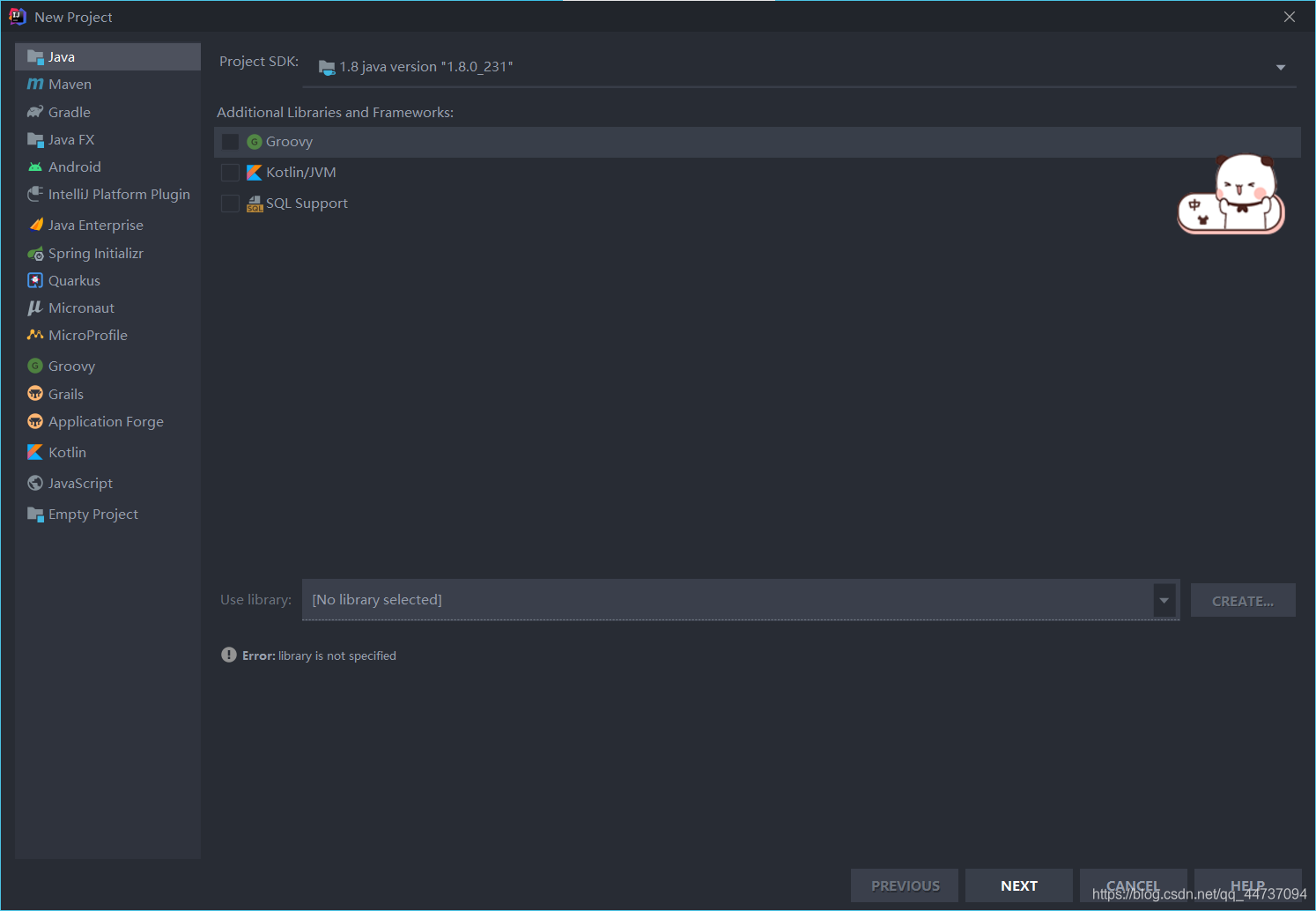
Task: Select JavaScript in project types
Action: click(107, 483)
